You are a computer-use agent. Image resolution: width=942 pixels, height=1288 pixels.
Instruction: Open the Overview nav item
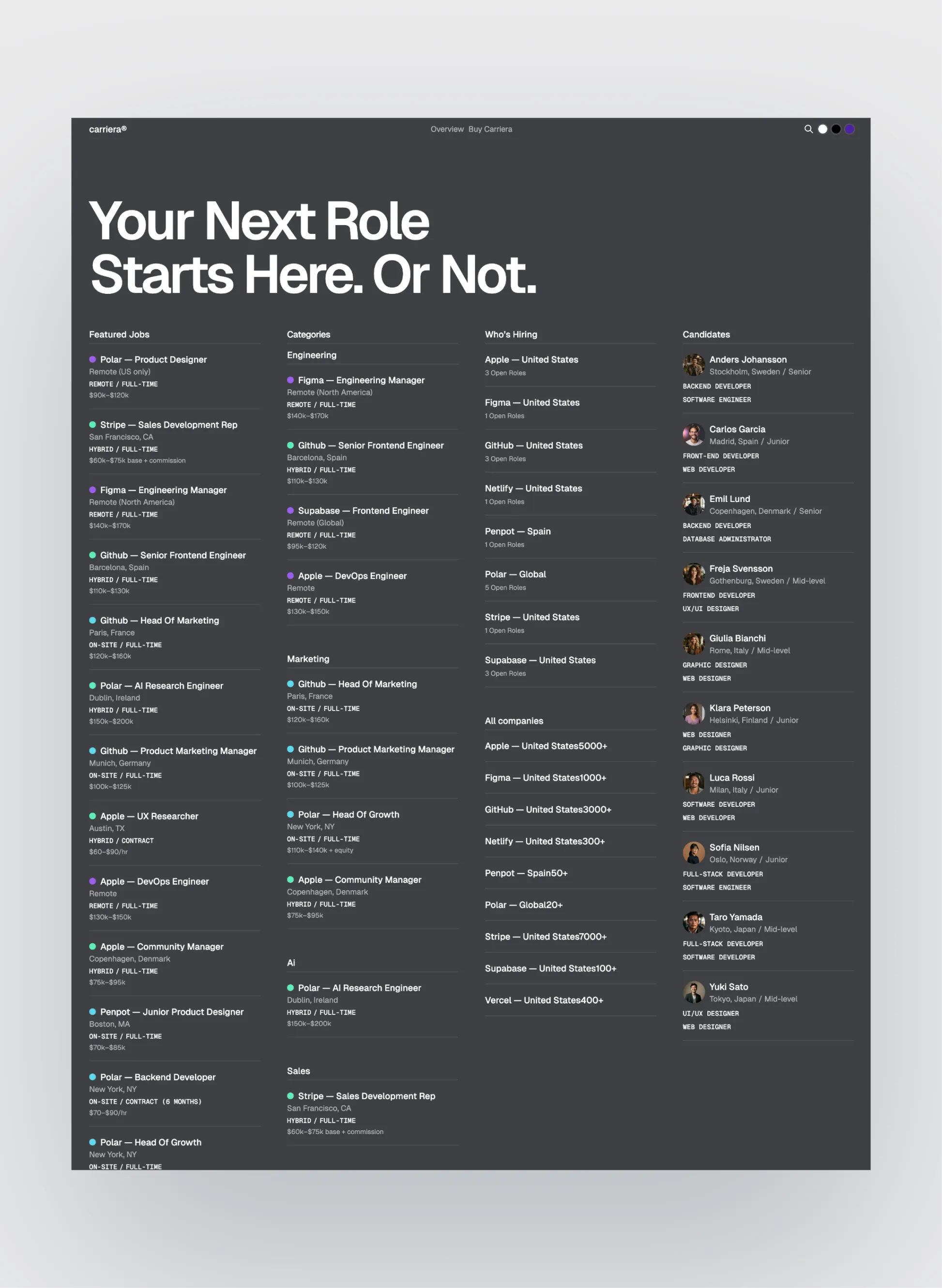[x=446, y=129]
